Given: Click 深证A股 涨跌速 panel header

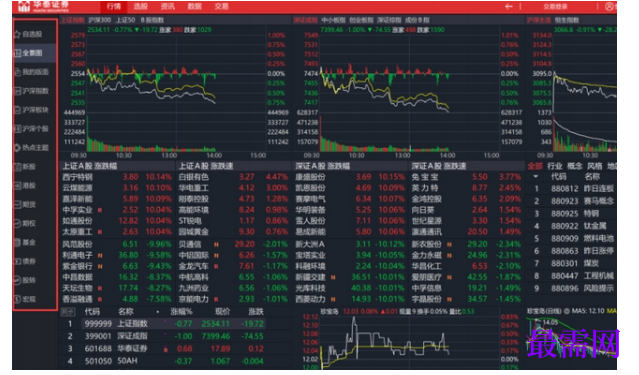Looking at the screenshot, I should coord(438,166).
